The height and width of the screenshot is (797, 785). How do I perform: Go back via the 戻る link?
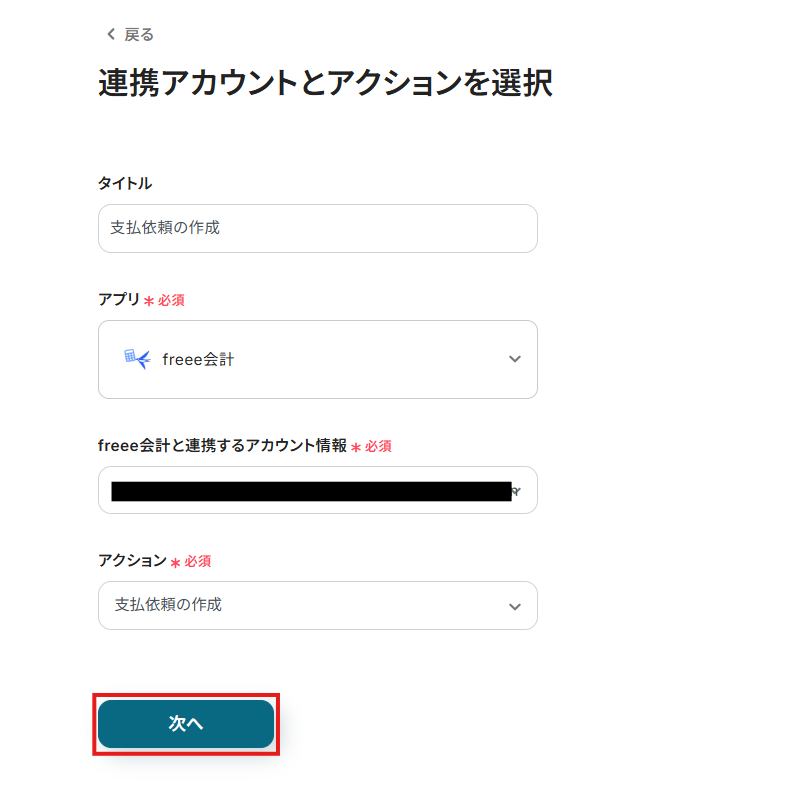(138, 35)
